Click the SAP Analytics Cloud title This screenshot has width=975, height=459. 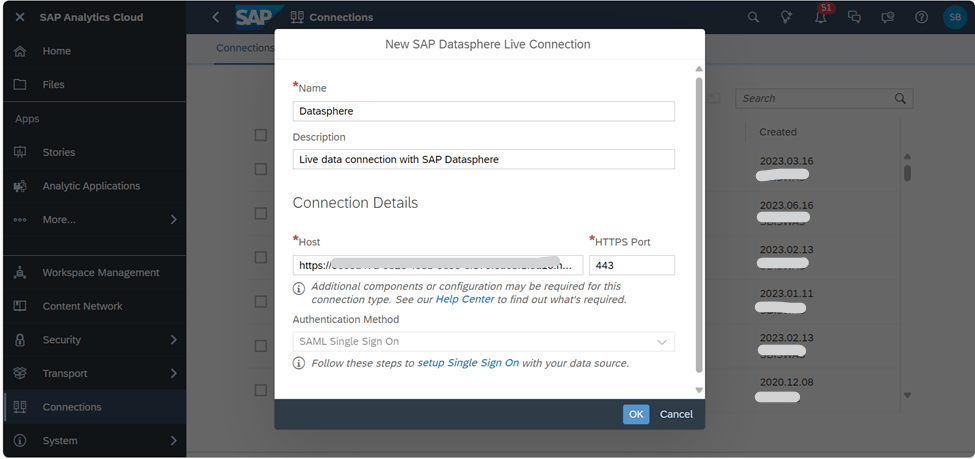[91, 17]
